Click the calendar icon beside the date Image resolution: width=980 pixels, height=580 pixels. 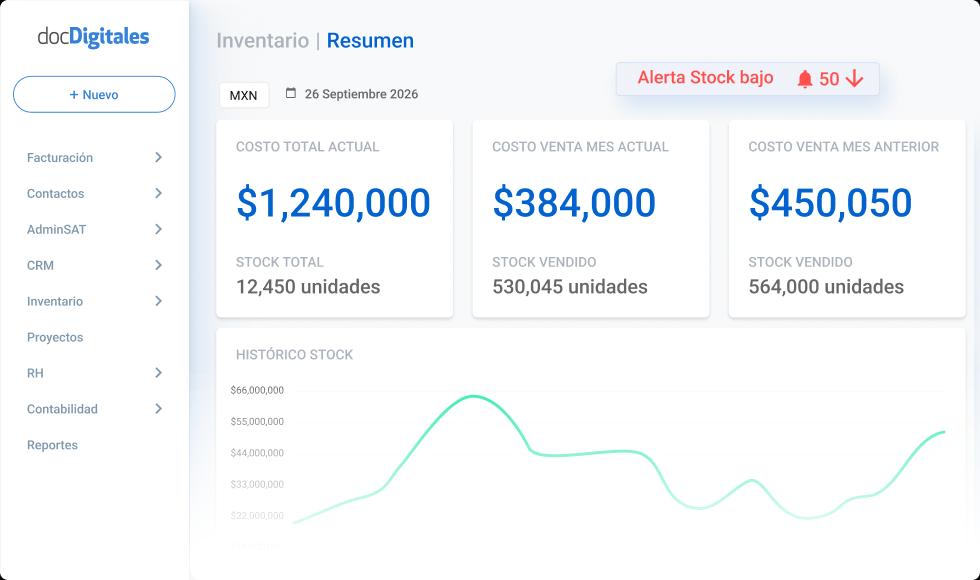point(291,93)
